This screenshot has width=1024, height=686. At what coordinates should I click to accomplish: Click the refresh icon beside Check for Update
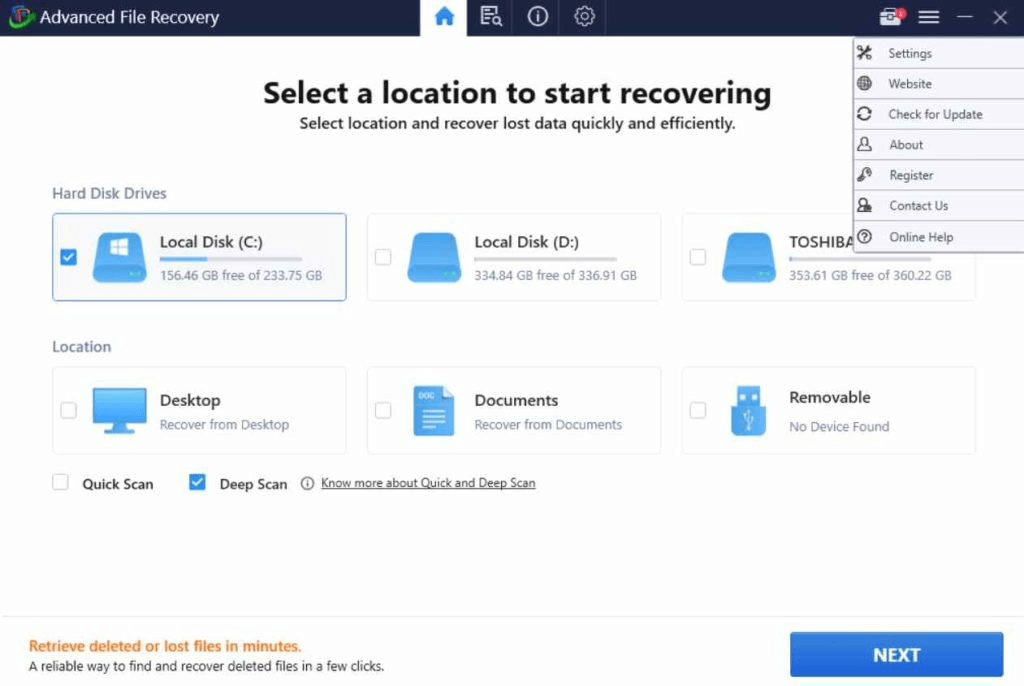[865, 114]
